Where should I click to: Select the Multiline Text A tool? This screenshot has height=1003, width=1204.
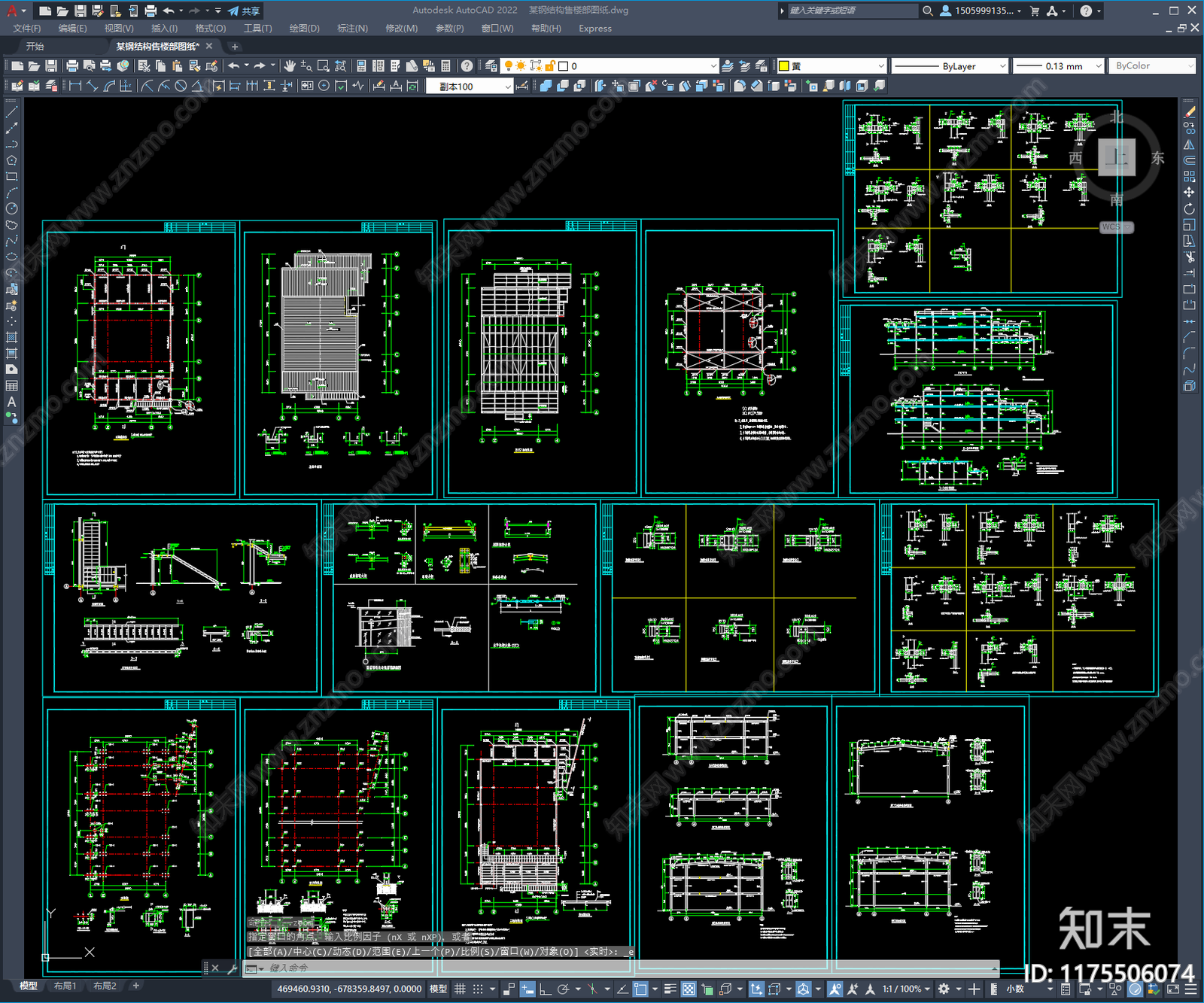(x=11, y=402)
